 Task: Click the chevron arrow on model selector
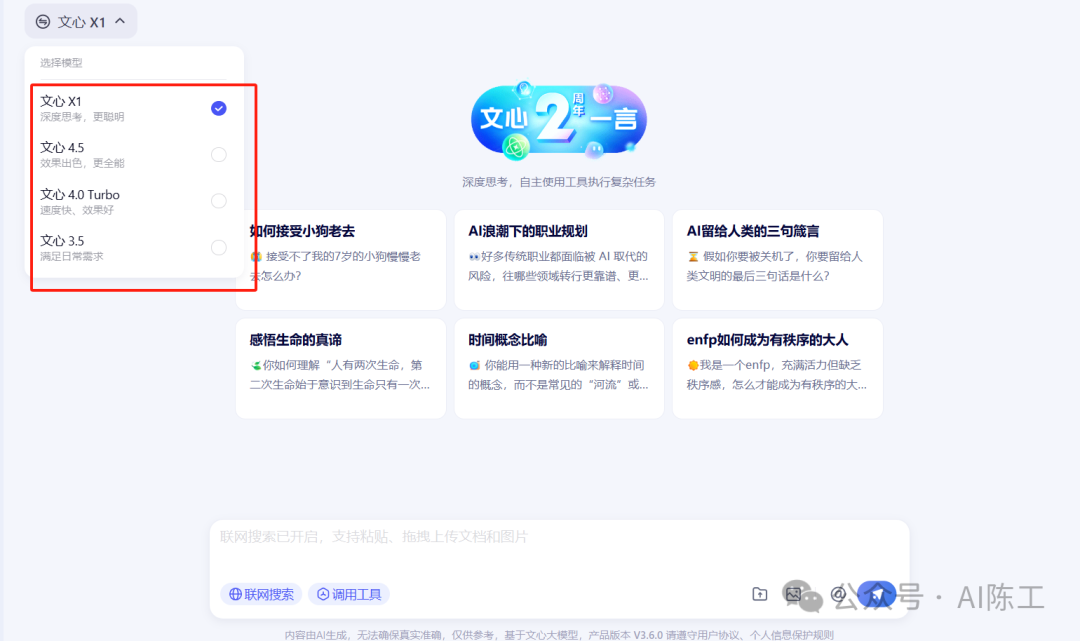click(x=120, y=21)
